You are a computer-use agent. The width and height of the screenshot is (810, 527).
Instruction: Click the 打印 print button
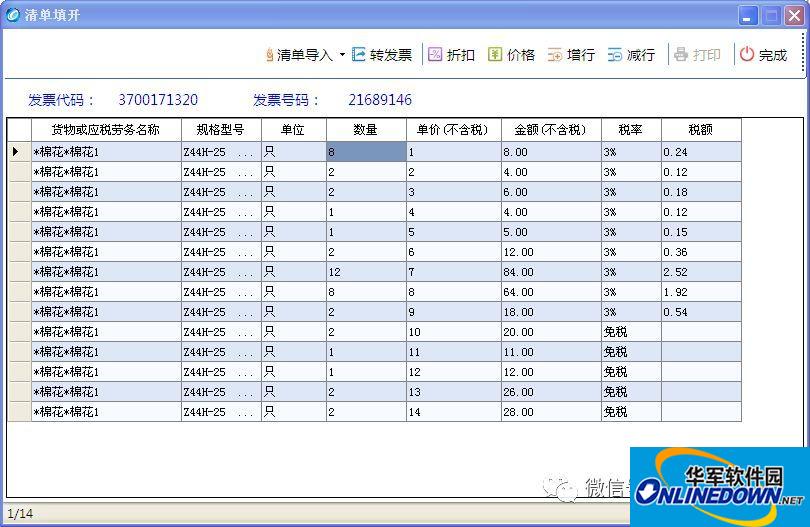click(x=697, y=55)
